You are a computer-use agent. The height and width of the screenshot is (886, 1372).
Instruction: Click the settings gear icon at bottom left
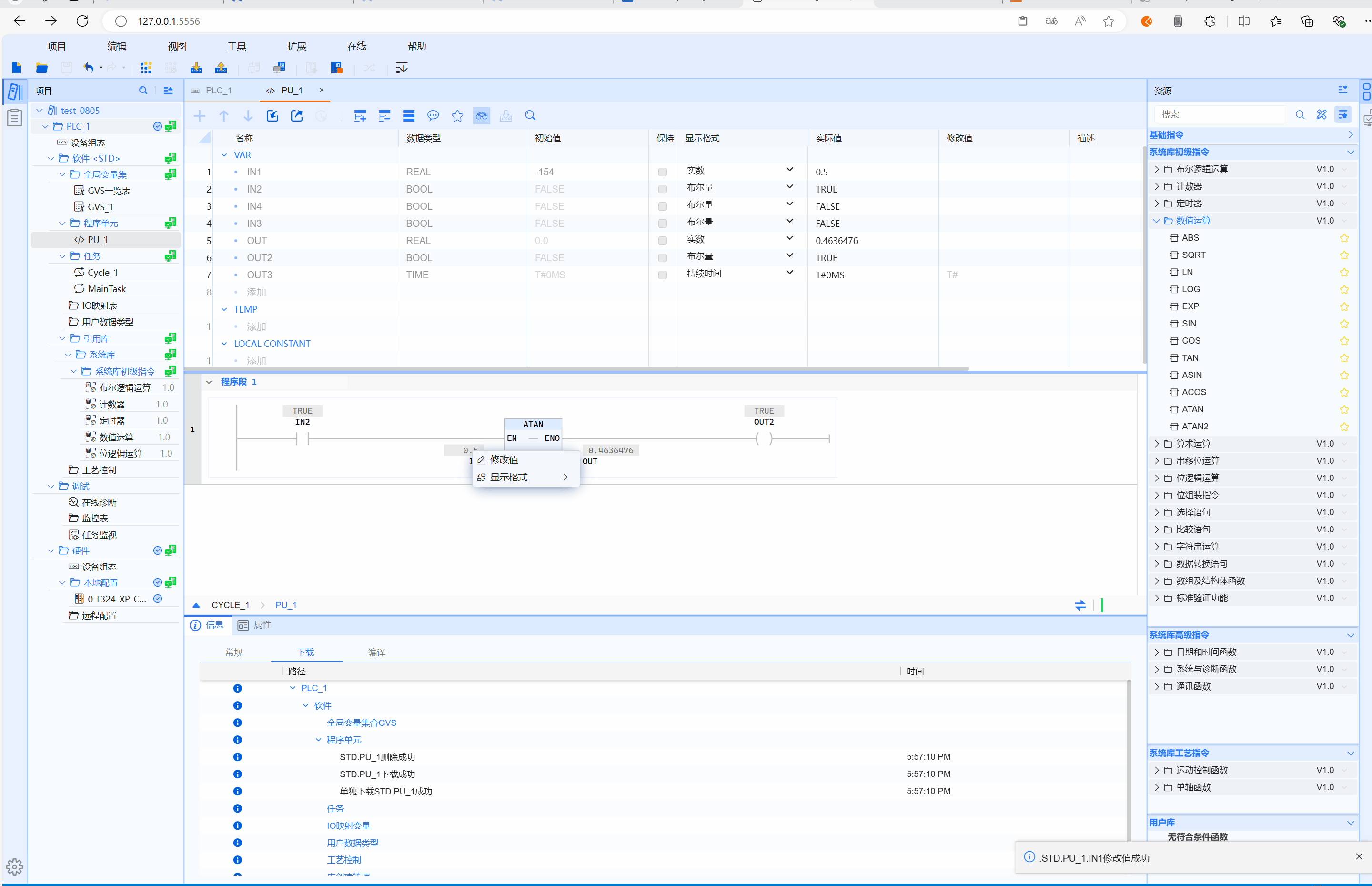click(14, 866)
